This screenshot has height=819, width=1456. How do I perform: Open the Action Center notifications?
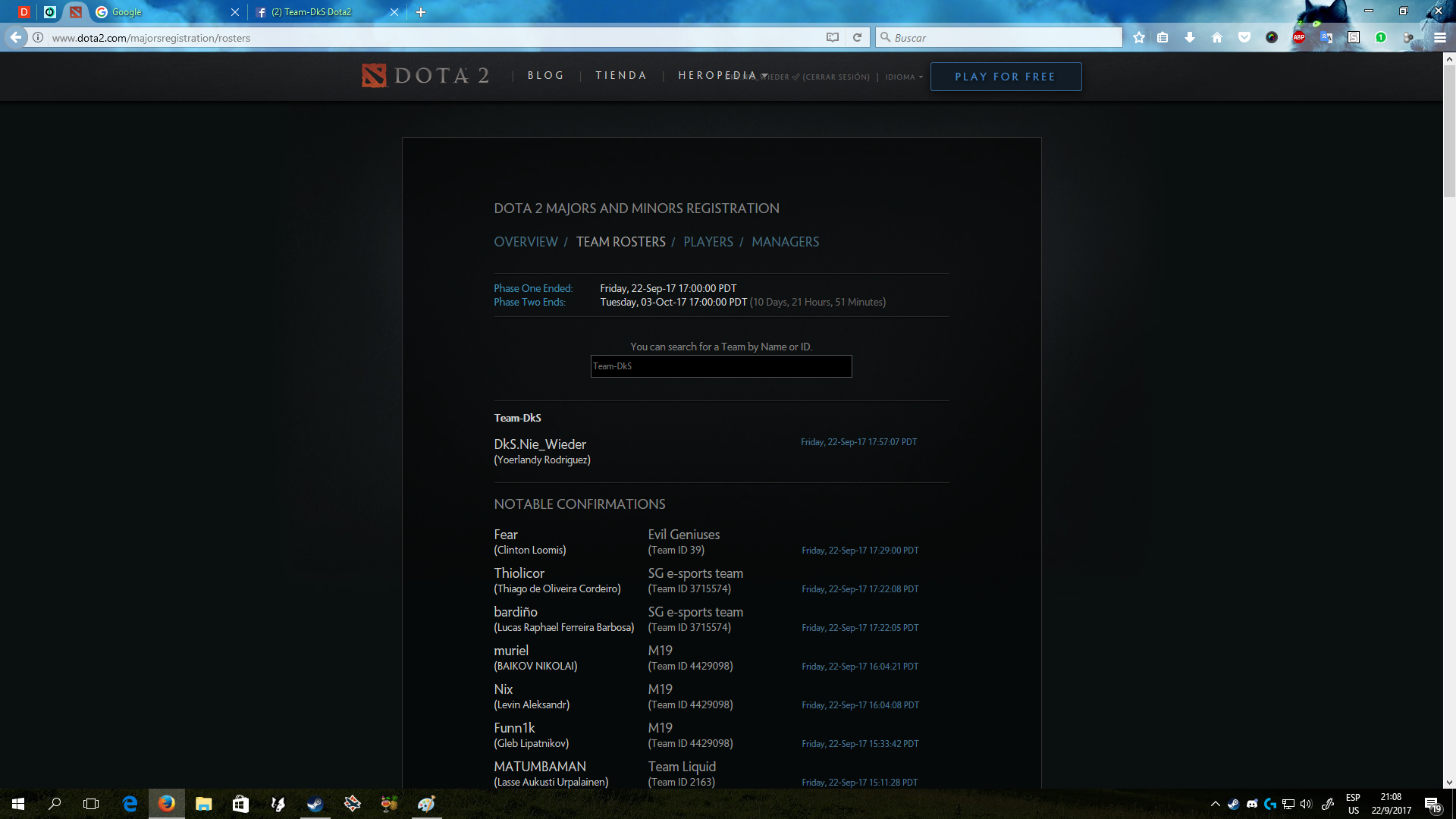1432,804
